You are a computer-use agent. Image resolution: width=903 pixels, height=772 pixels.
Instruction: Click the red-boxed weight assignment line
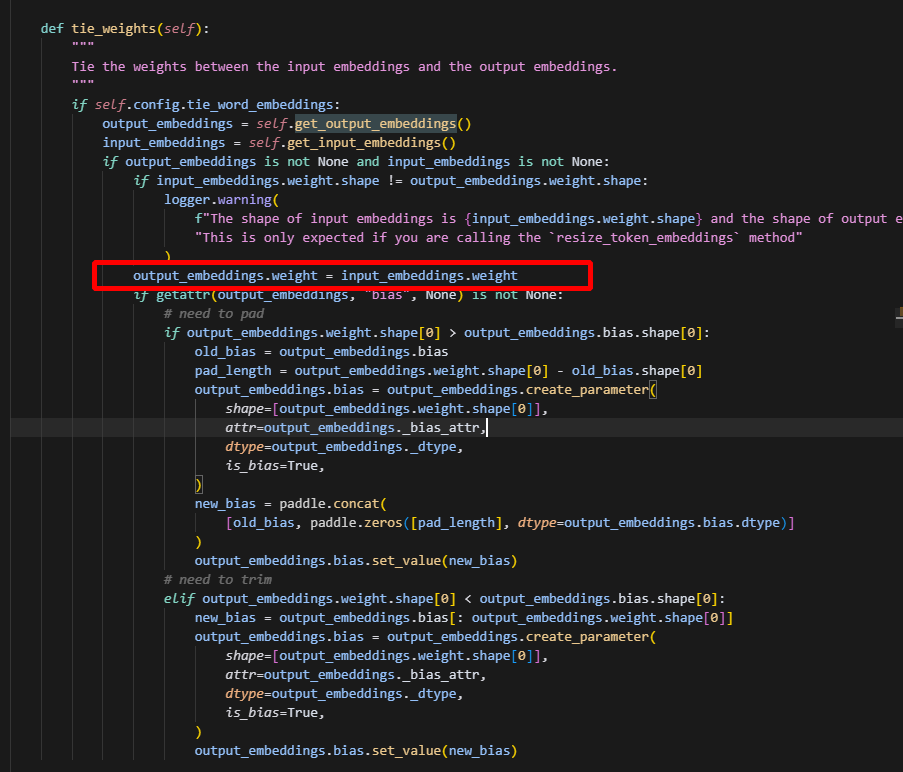click(x=325, y=275)
